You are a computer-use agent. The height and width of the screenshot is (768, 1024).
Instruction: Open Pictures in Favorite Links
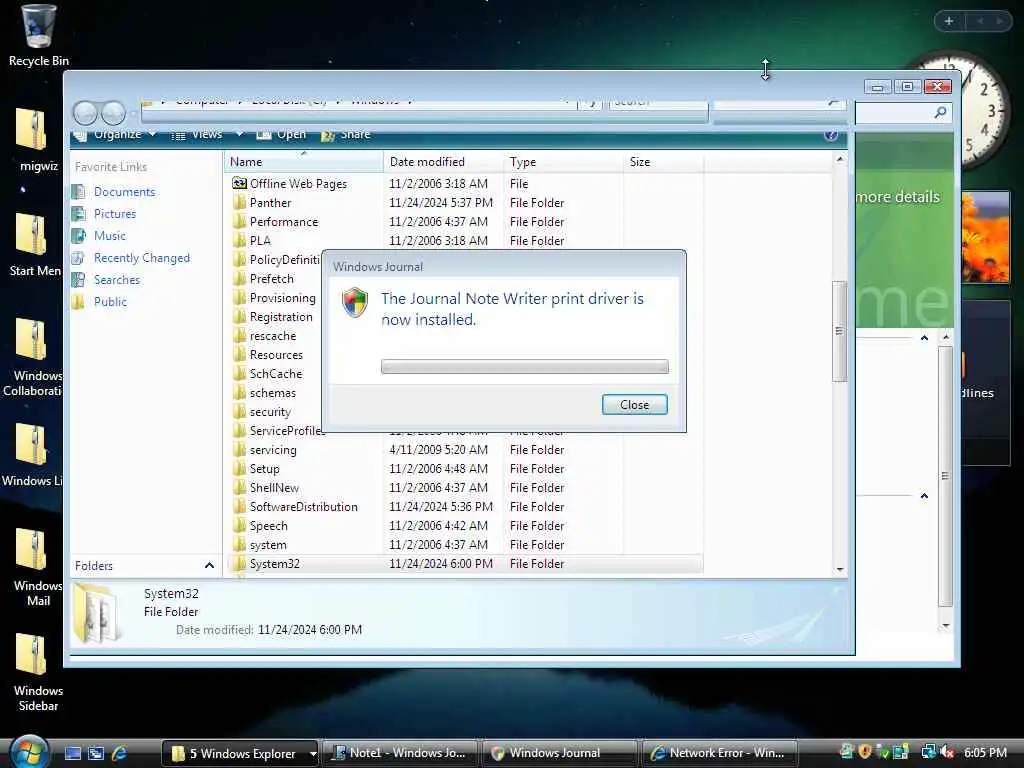(115, 214)
